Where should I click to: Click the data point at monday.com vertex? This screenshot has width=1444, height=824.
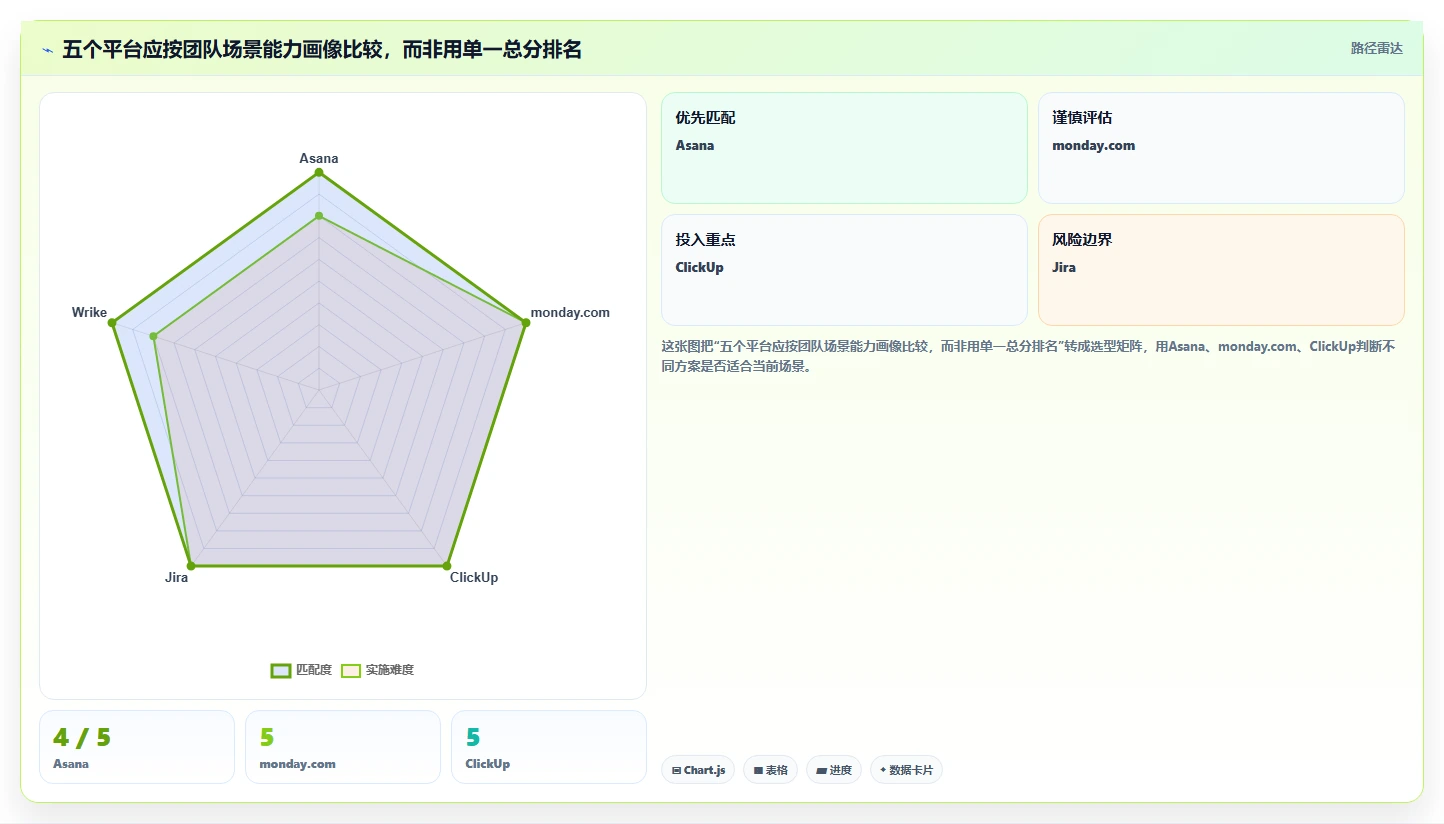point(525,322)
